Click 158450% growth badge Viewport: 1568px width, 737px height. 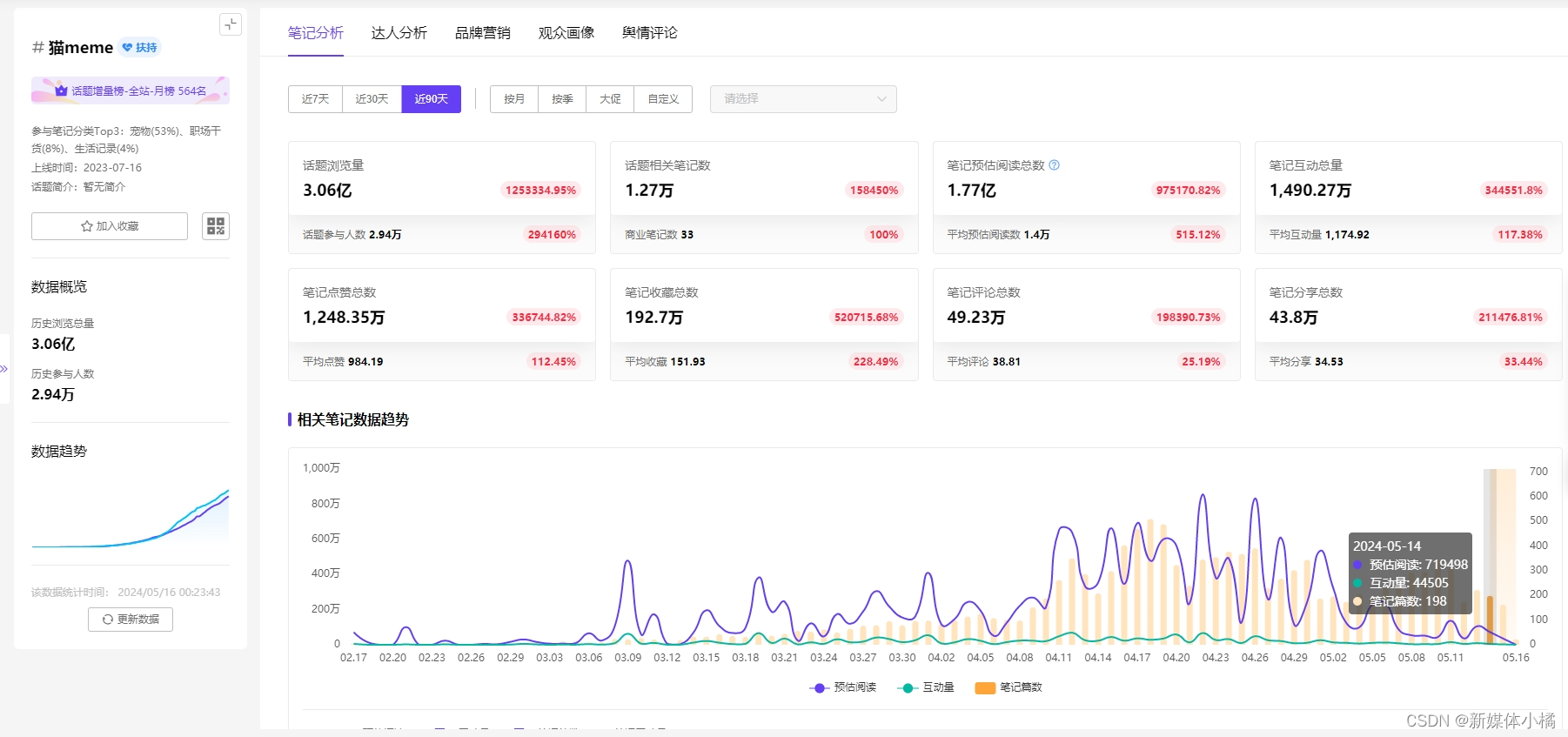click(x=874, y=191)
